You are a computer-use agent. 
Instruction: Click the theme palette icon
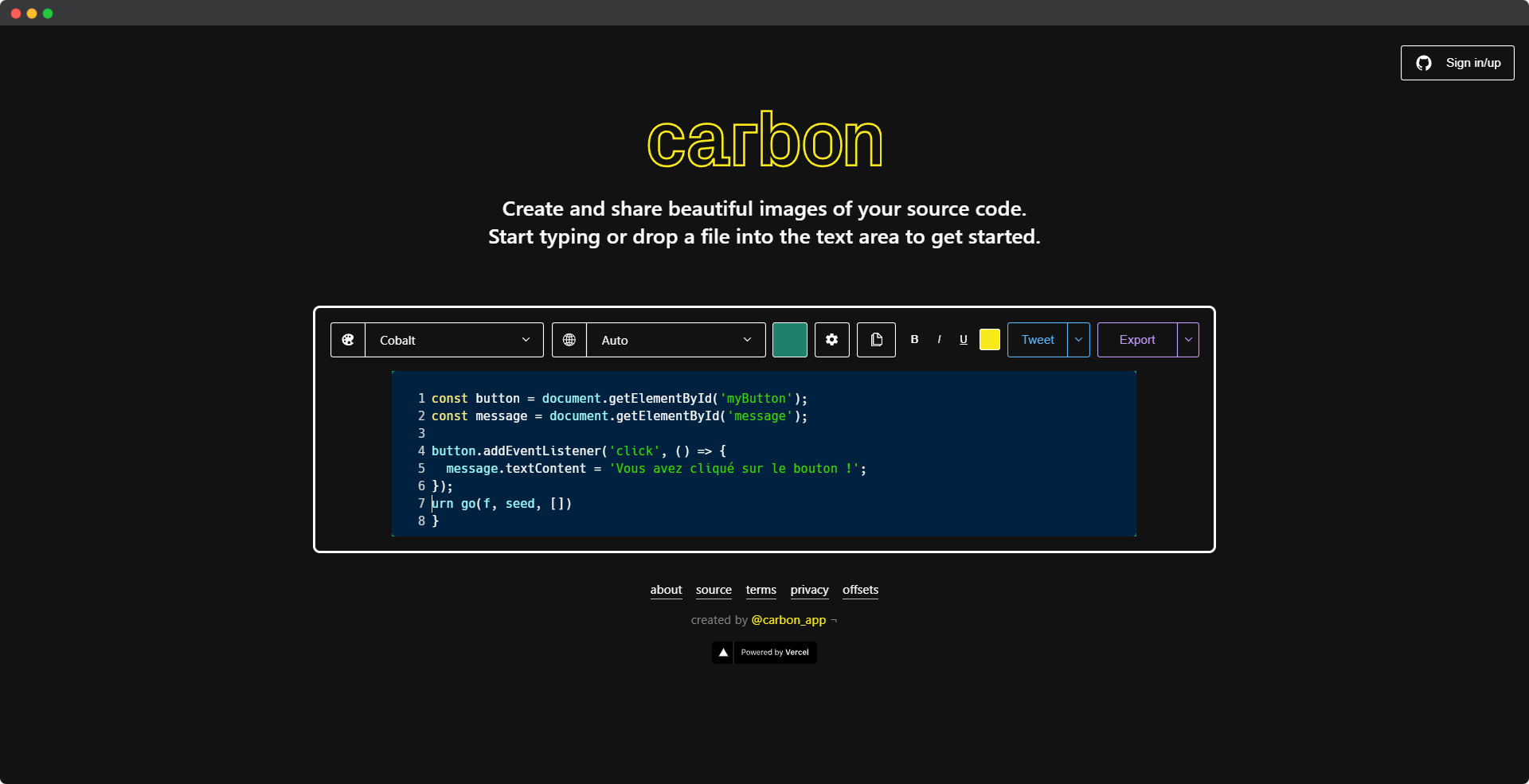click(348, 340)
